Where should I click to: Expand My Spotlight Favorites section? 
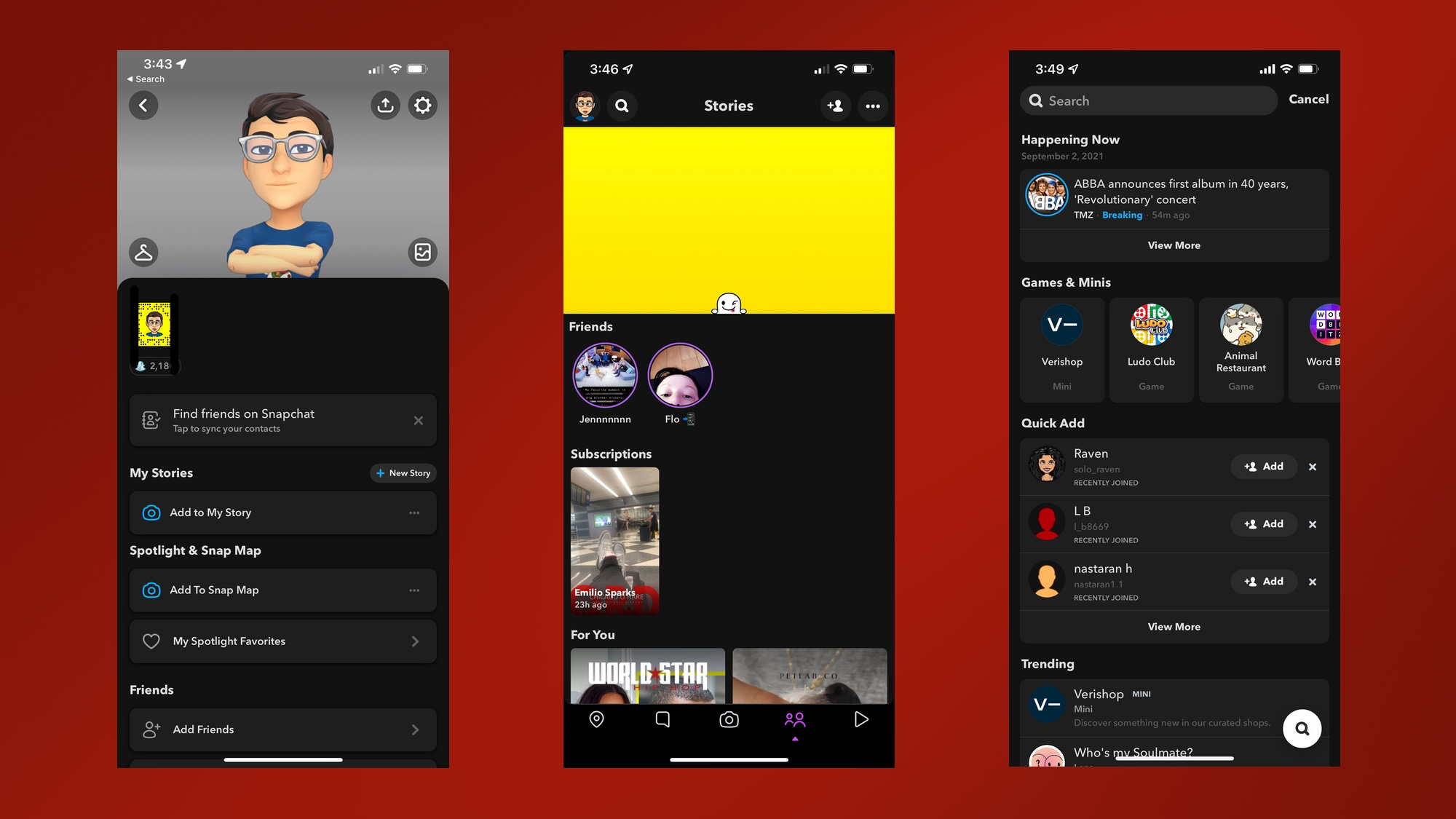(x=417, y=641)
